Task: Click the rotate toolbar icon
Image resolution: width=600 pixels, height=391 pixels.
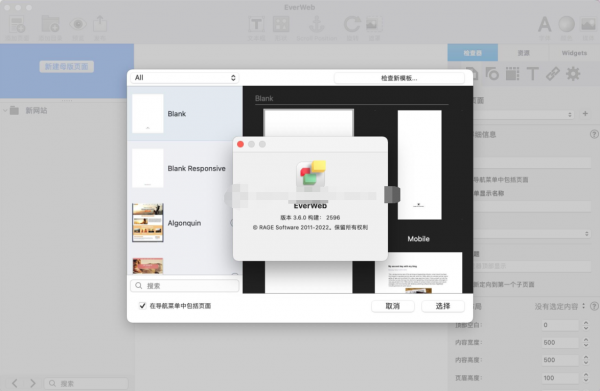Action: coord(352,24)
